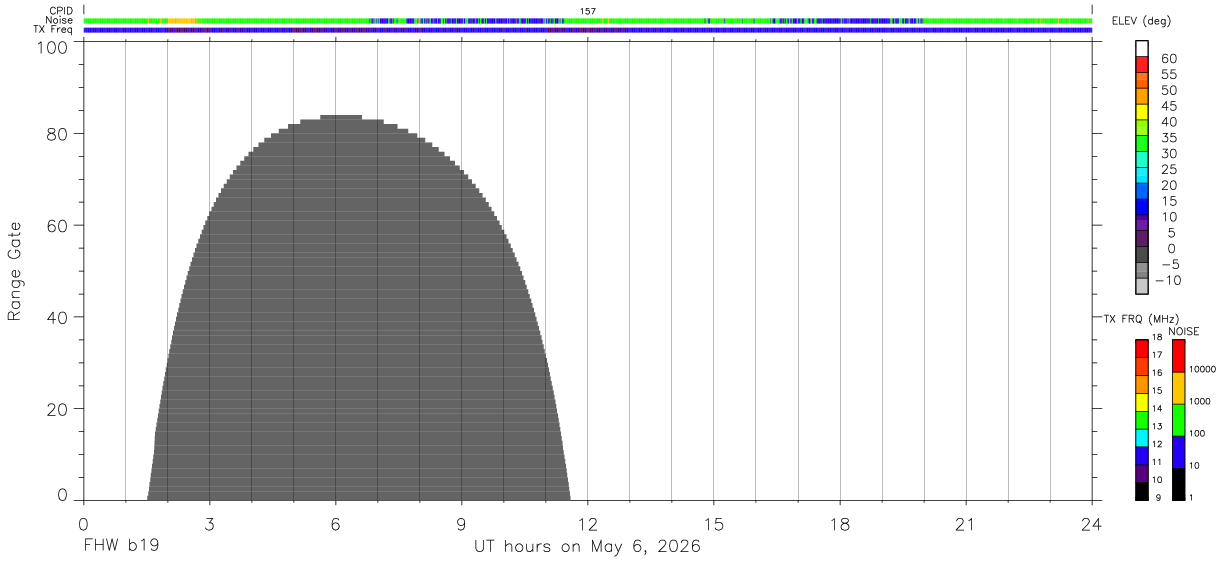This screenshot has height=567, width=1228.
Task: Click the y-axis tick label '60' on Range Gate axis
Action: coord(58,225)
